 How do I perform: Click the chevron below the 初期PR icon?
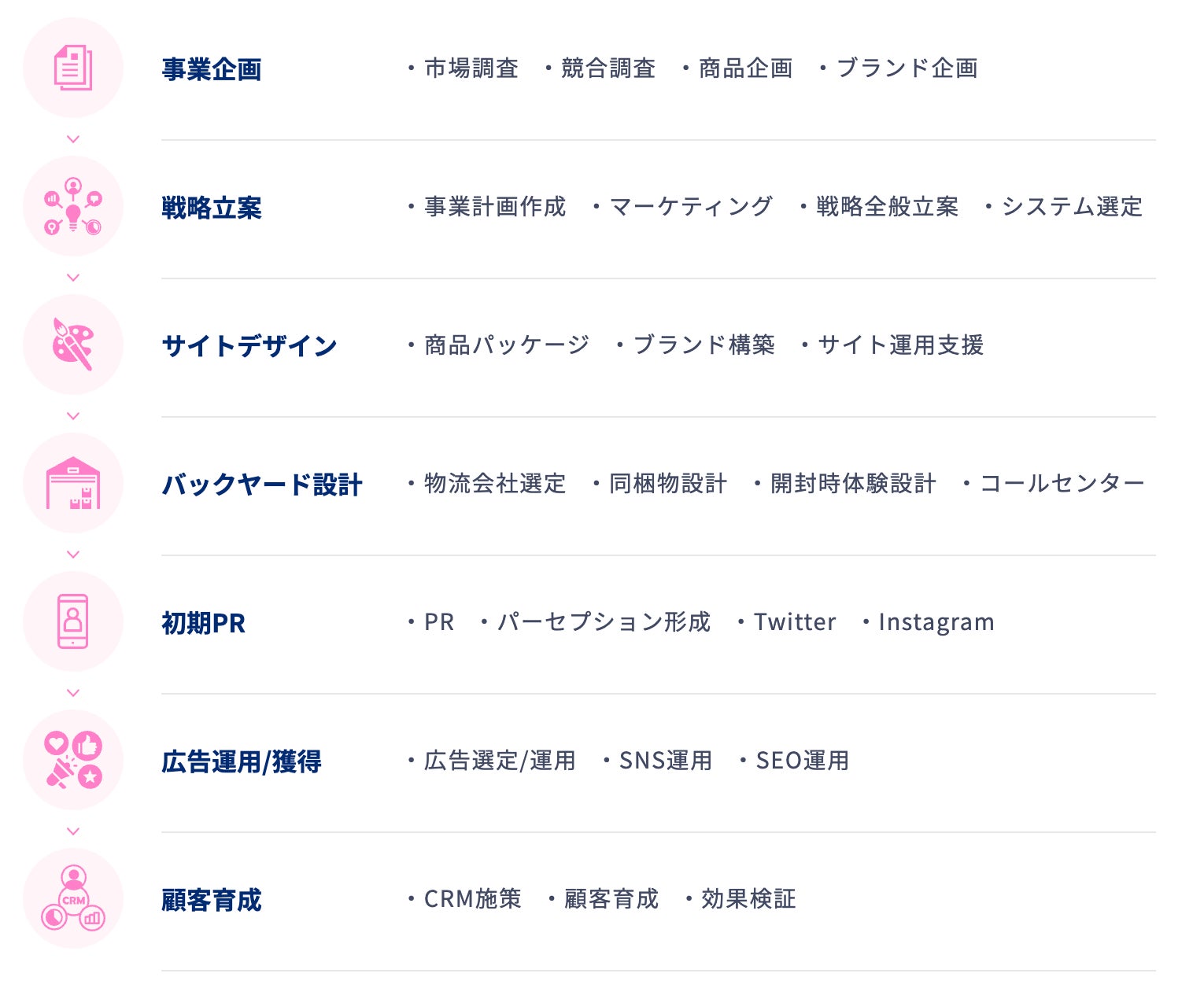coord(73,693)
